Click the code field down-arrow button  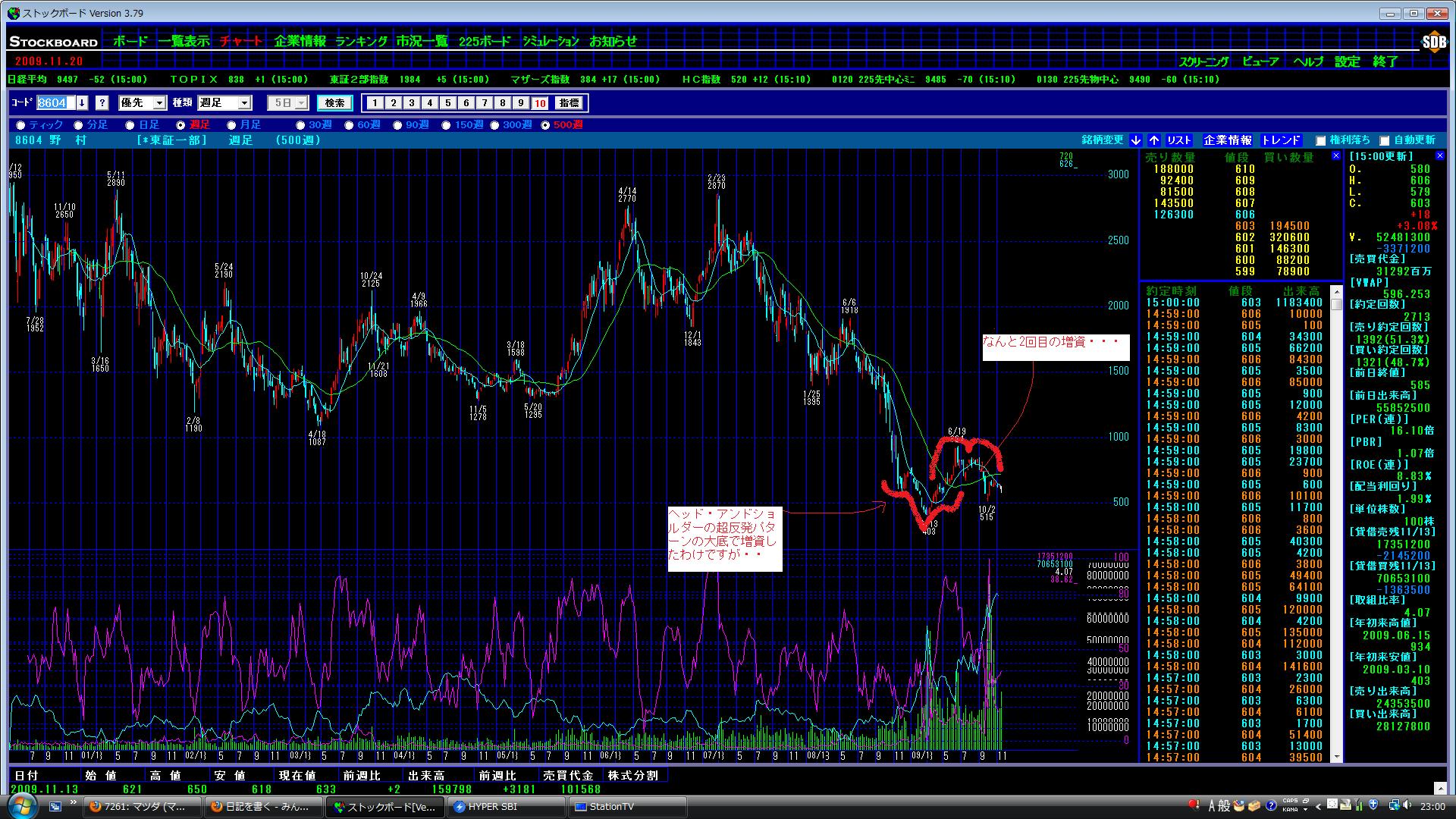82,103
